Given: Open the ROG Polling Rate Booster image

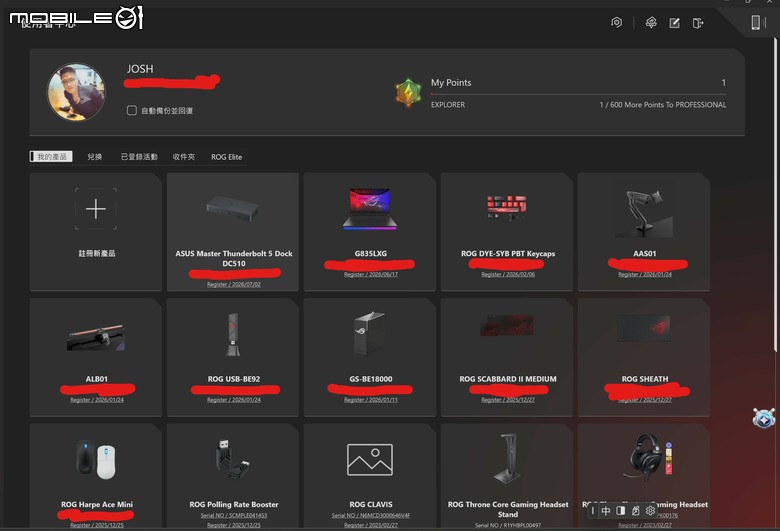Looking at the screenshot, I should point(232,459).
